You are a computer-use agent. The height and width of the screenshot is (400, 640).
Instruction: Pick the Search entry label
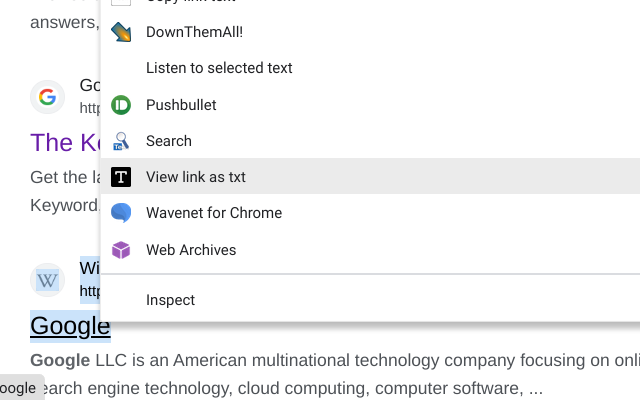tap(169, 141)
